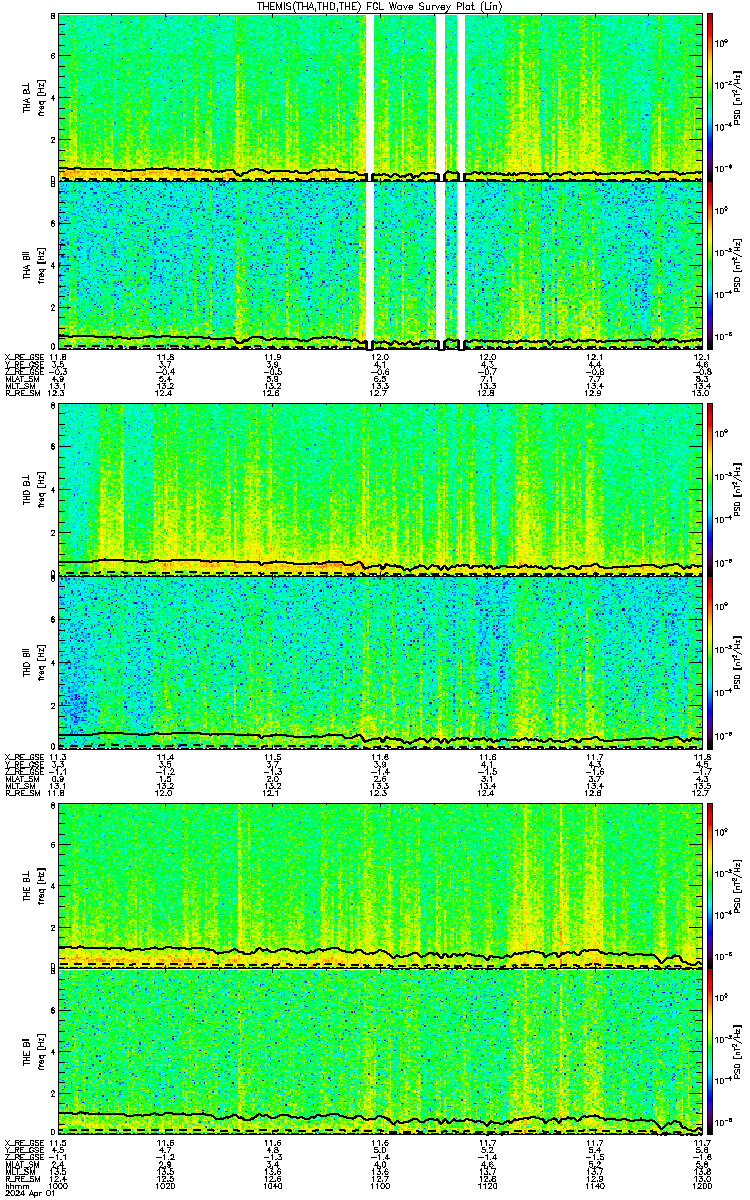Image resolution: width=750 pixels, height=1200 pixels.
Task: Click the THE B‖ spectrogram panel
Action: 380,1051
